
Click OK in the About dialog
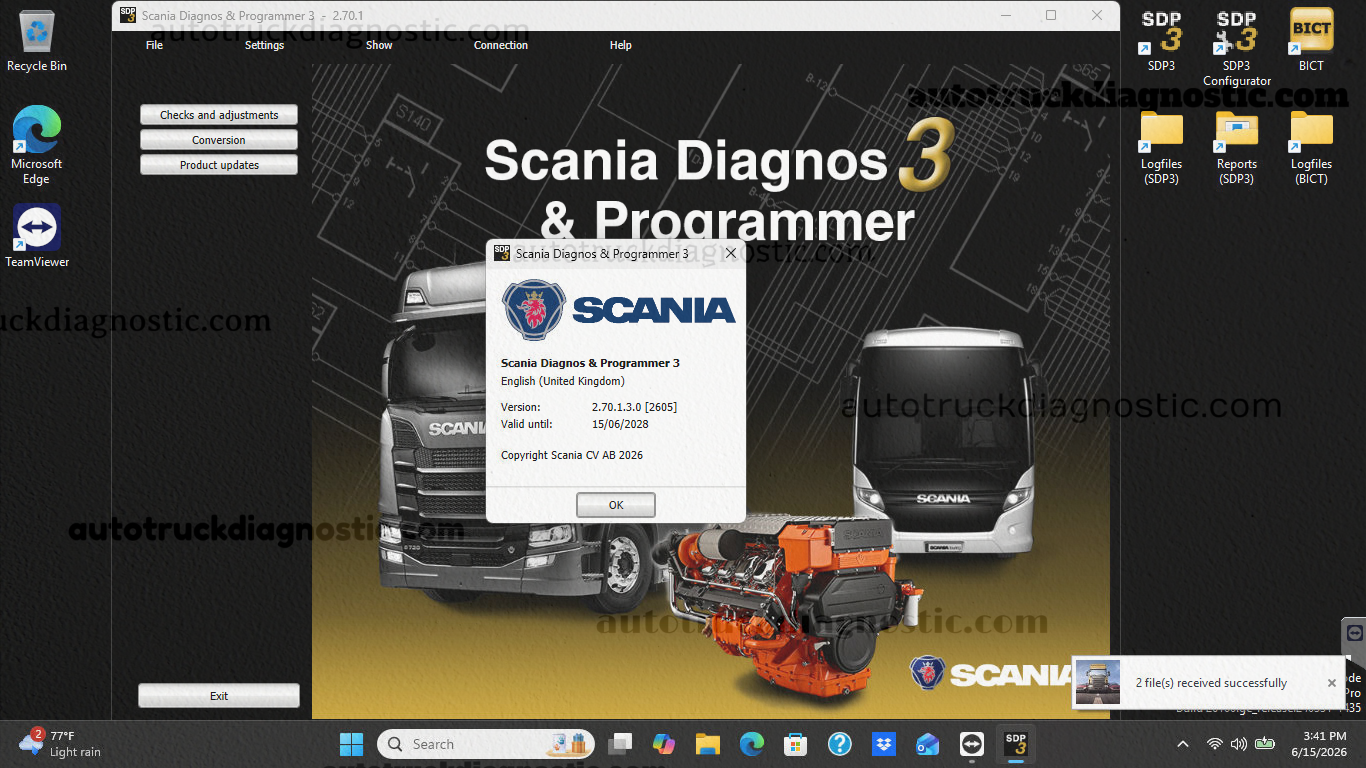pyautogui.click(x=616, y=505)
